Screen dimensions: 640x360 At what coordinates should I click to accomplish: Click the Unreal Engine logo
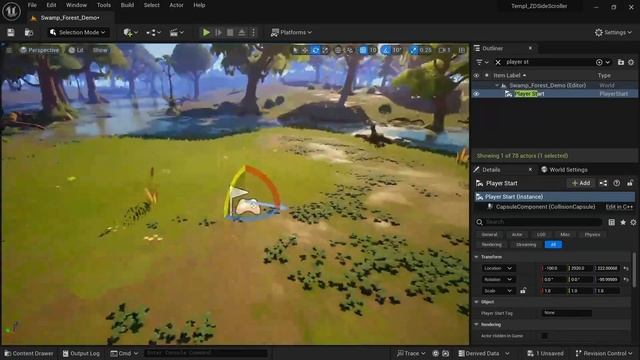11,11
